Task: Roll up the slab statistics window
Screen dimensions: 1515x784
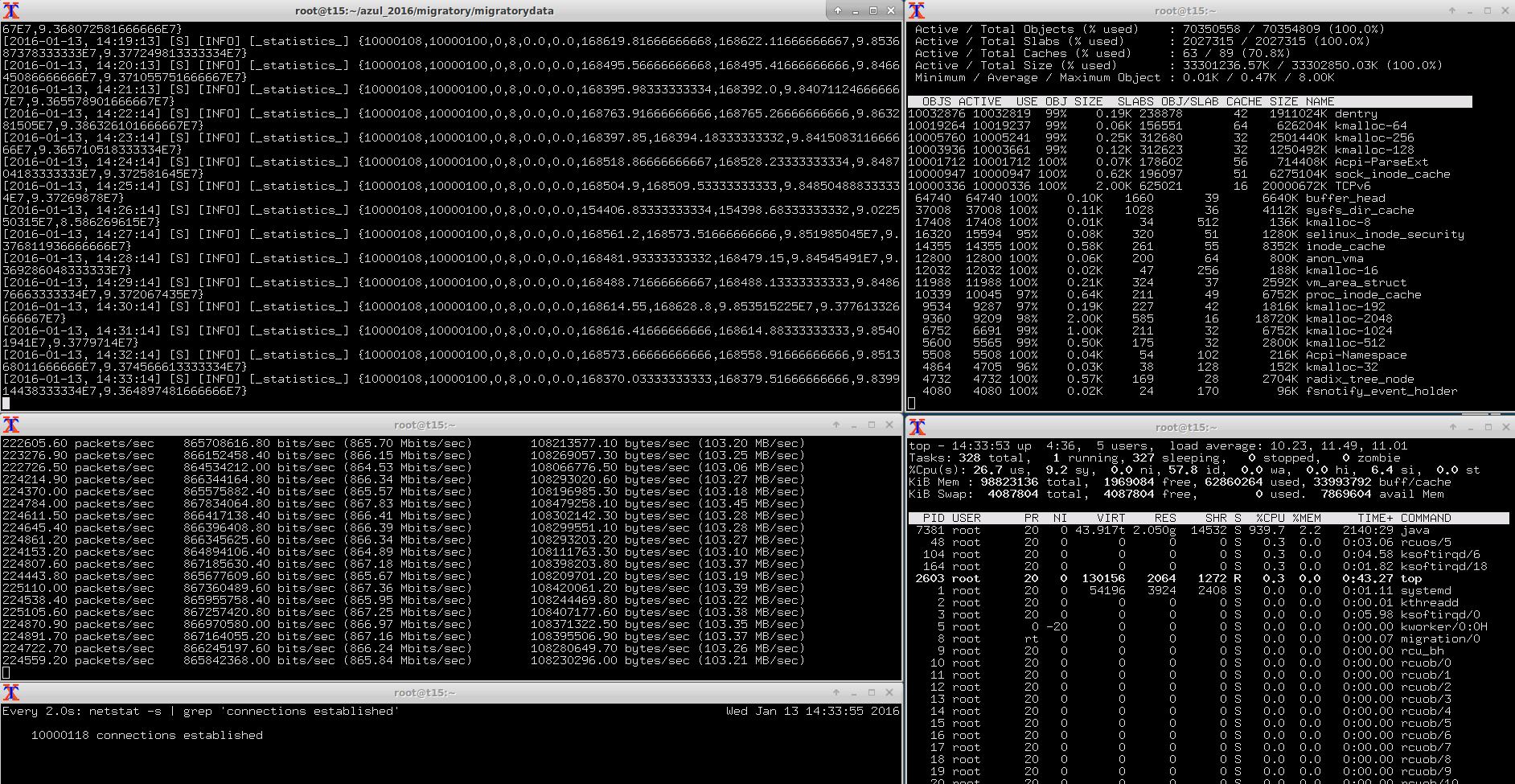Action: click(x=1452, y=10)
